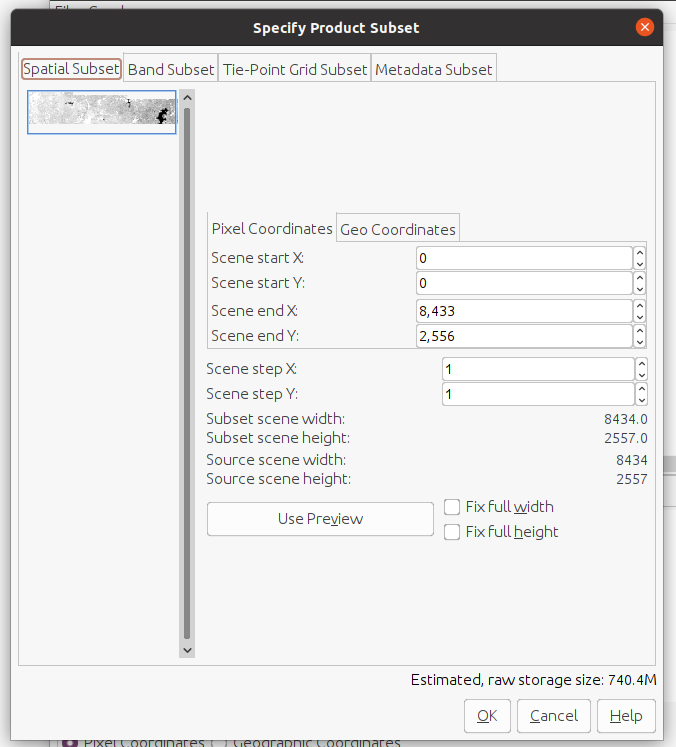Click the scrollbar down arrow in preview pane
This screenshot has height=747, width=676.
186,649
